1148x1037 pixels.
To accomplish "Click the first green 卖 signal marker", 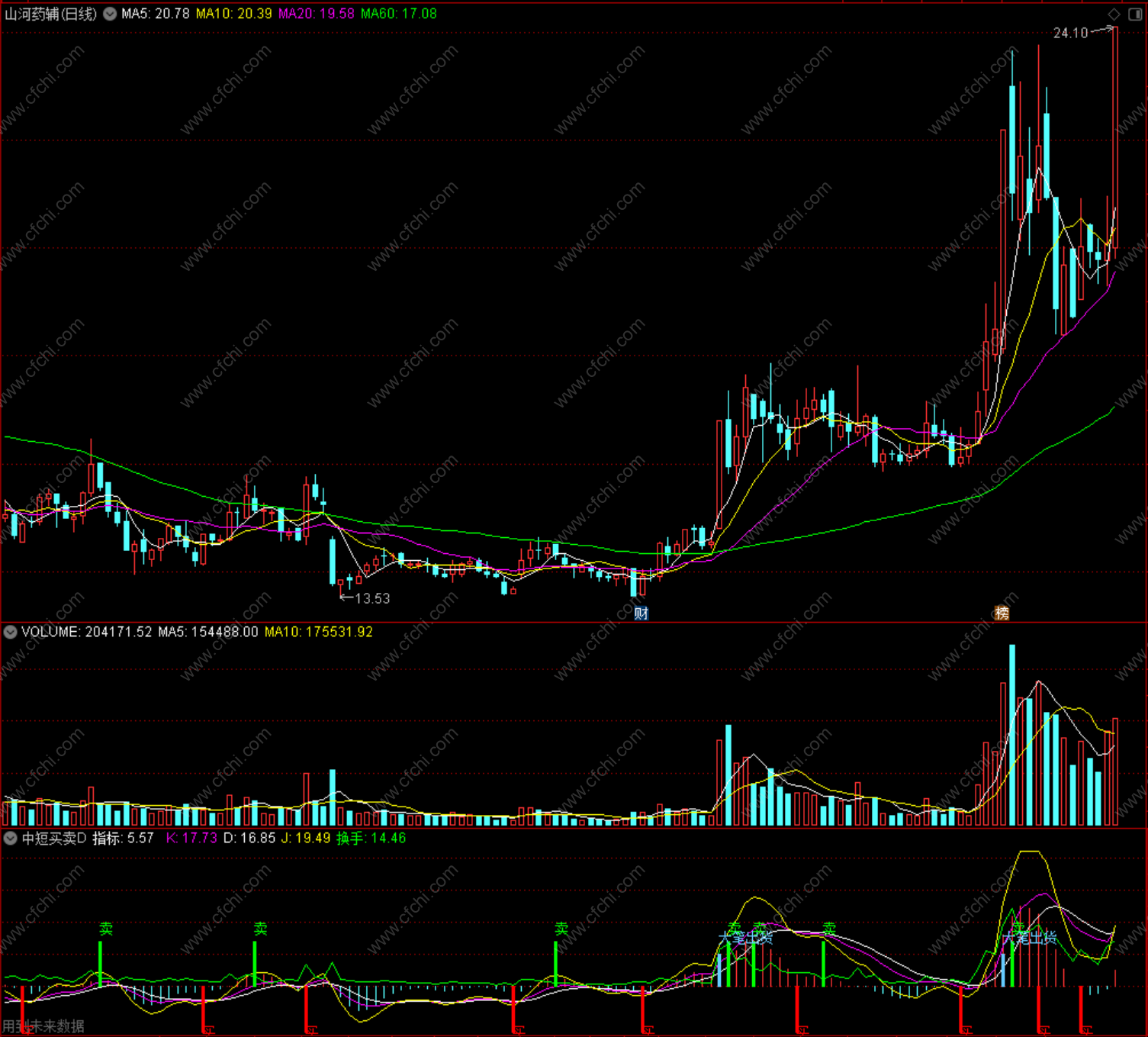I will point(106,929).
